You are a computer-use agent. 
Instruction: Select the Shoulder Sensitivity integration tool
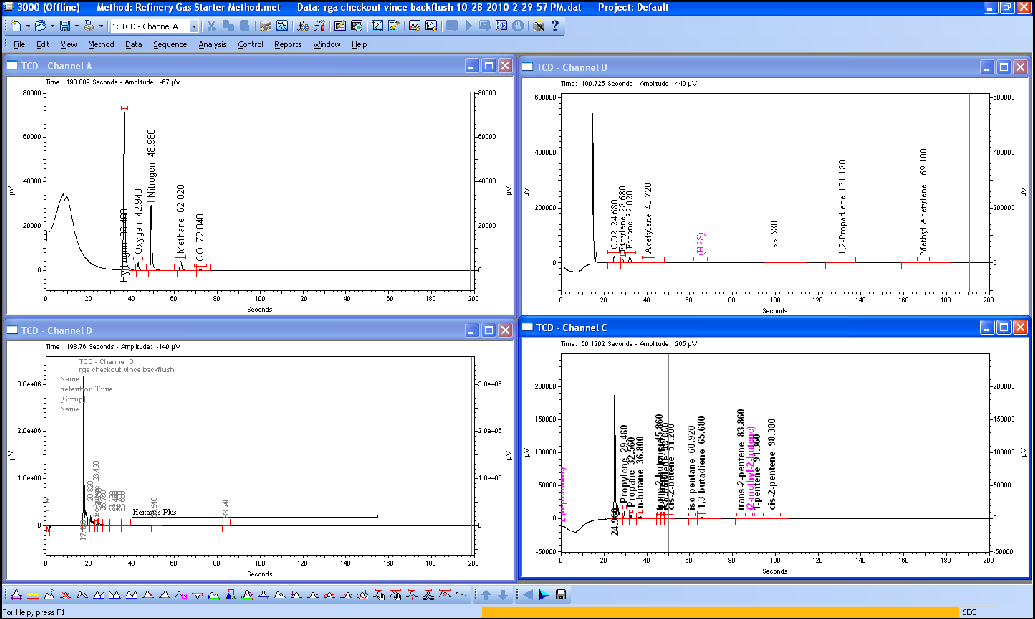(x=50, y=595)
